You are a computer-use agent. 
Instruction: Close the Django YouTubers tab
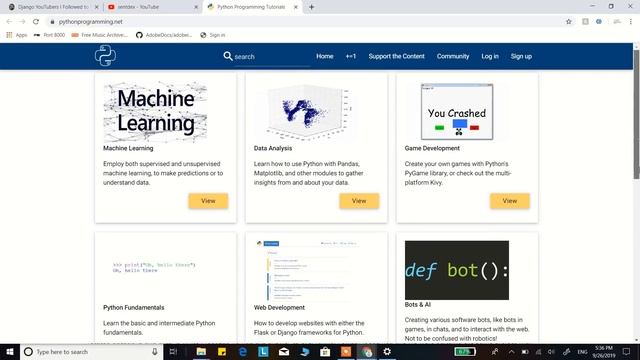click(x=96, y=7)
